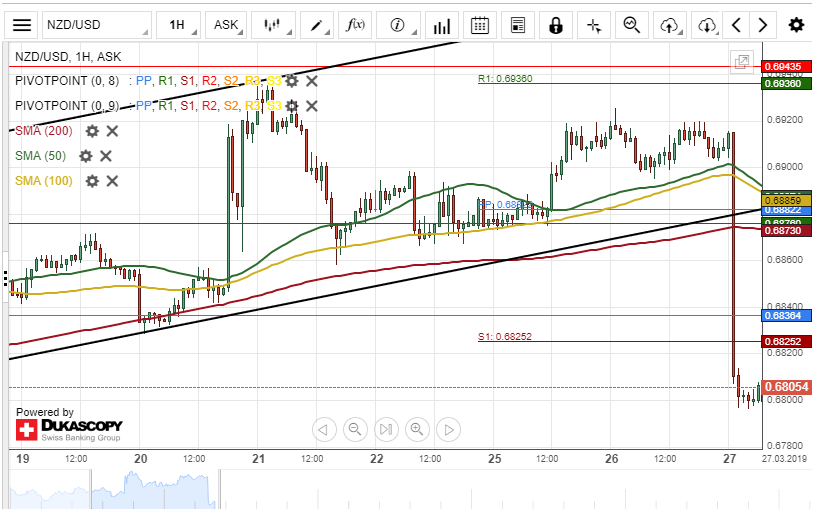
Task: Open the chart settings gear in toolbar
Action: tap(796, 25)
